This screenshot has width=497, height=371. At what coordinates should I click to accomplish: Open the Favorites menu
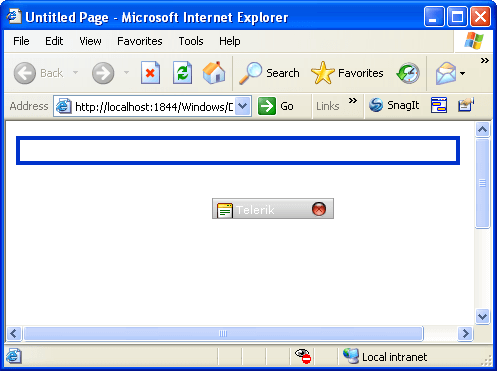[140, 41]
